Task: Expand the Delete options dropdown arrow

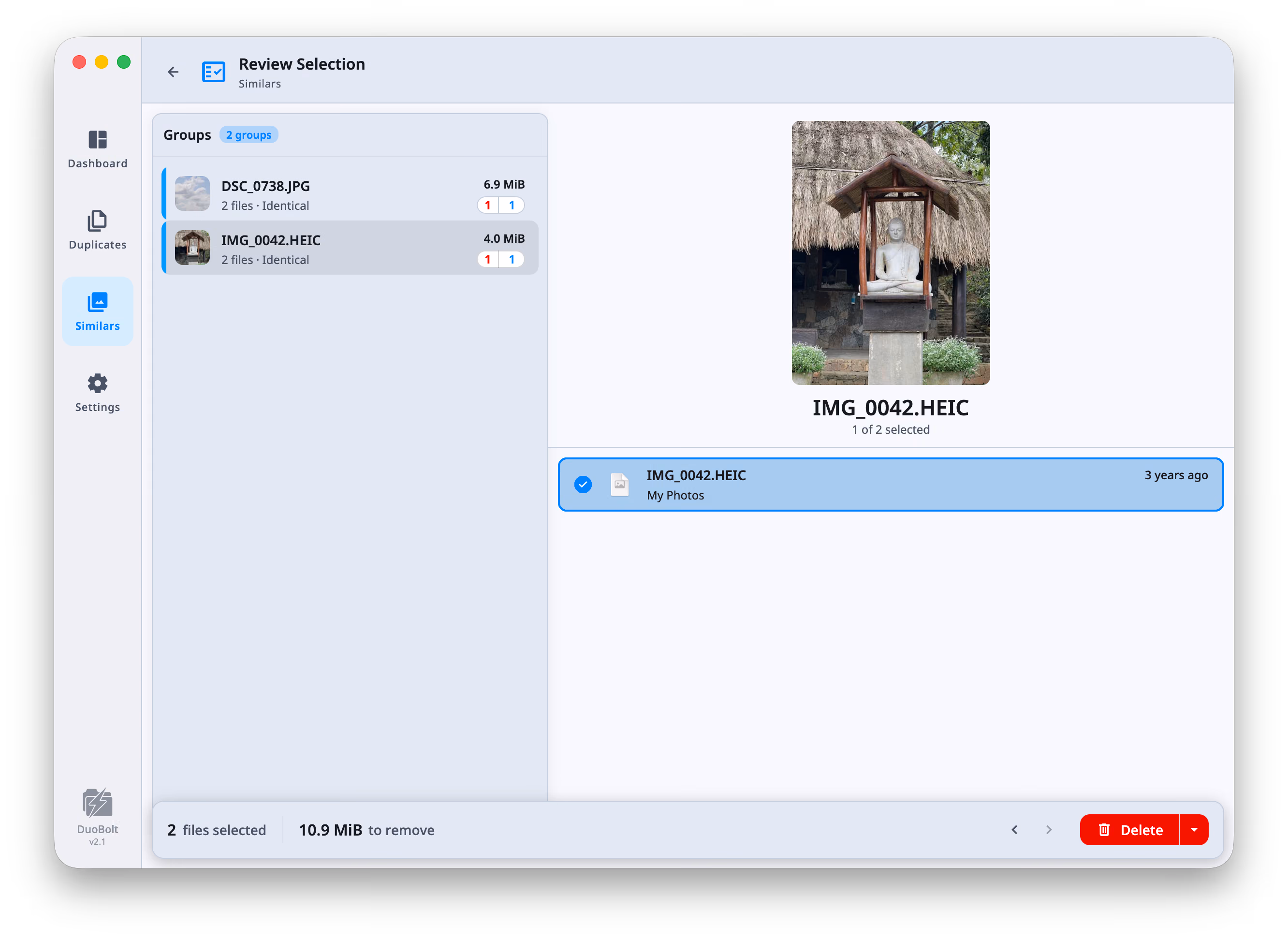Action: point(1194,830)
